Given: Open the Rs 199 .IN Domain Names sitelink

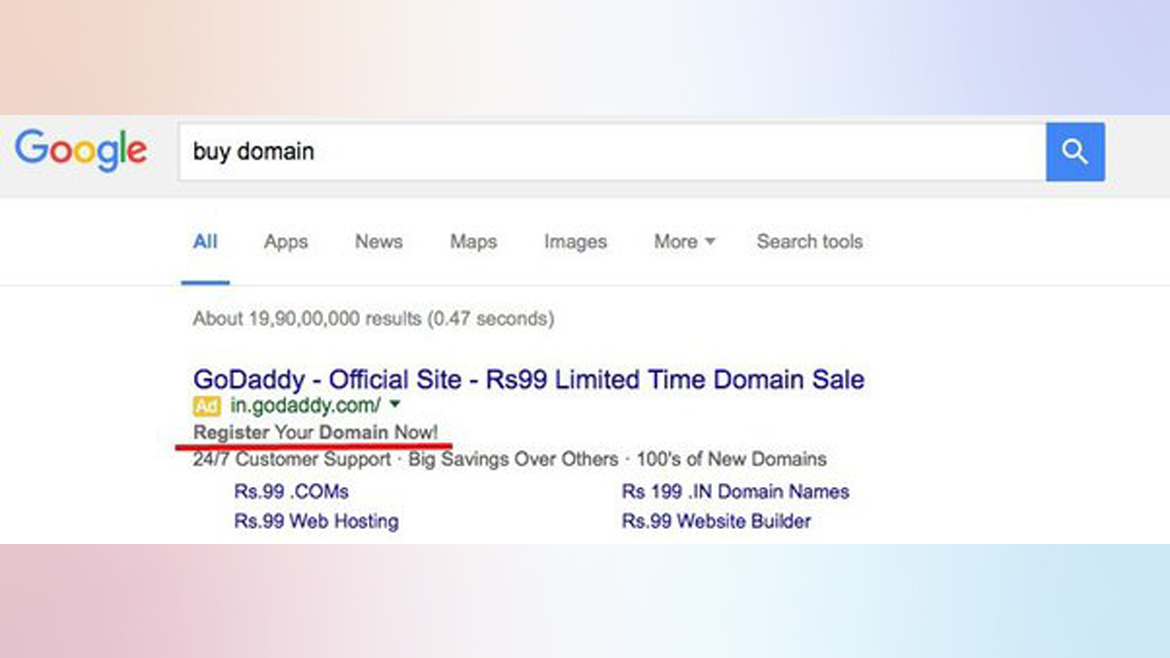Looking at the screenshot, I should pyautogui.click(x=735, y=491).
